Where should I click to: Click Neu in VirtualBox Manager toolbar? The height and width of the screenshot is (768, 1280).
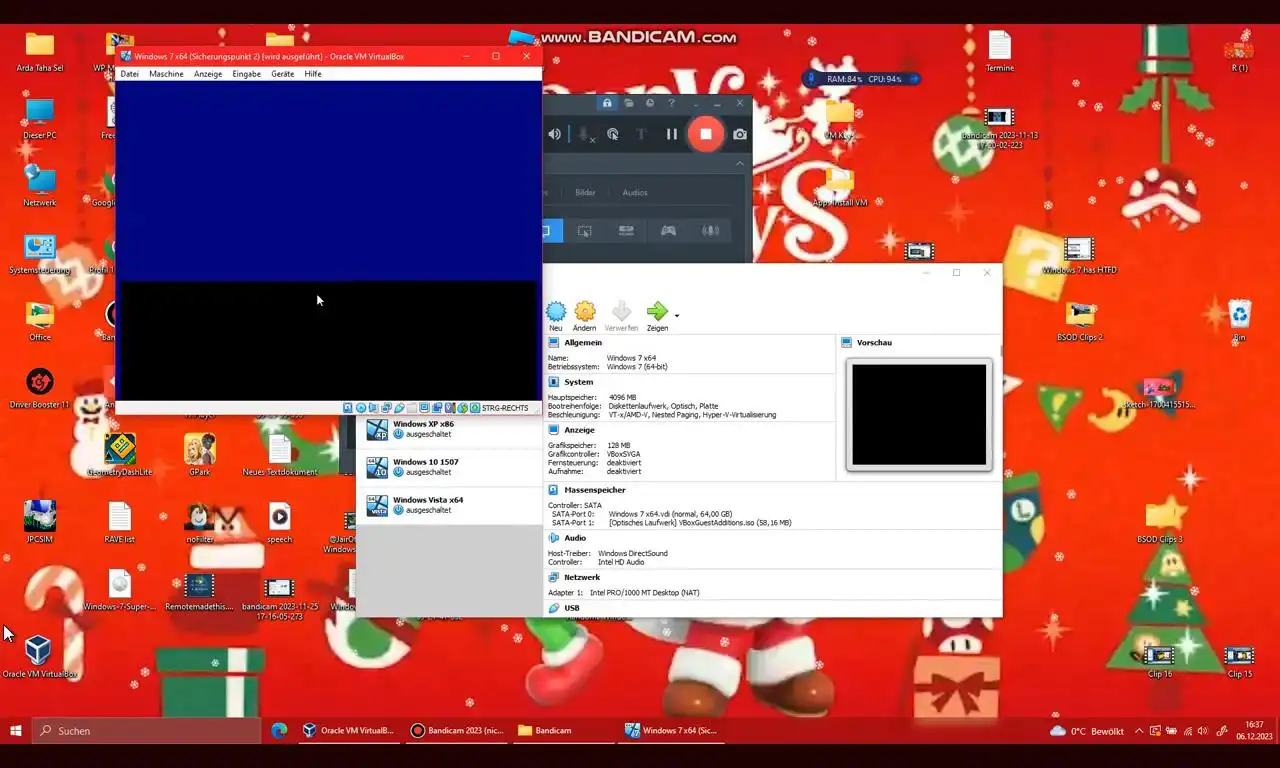click(x=556, y=317)
